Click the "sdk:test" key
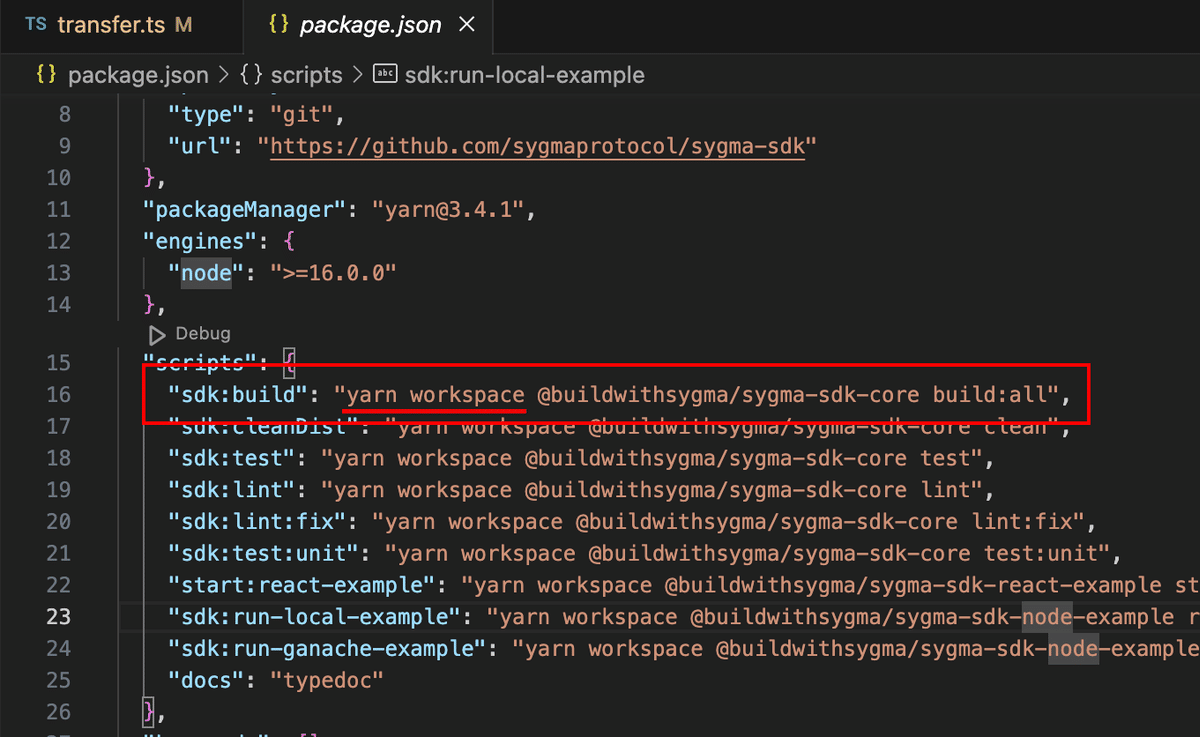The image size is (1200, 737). (231, 458)
